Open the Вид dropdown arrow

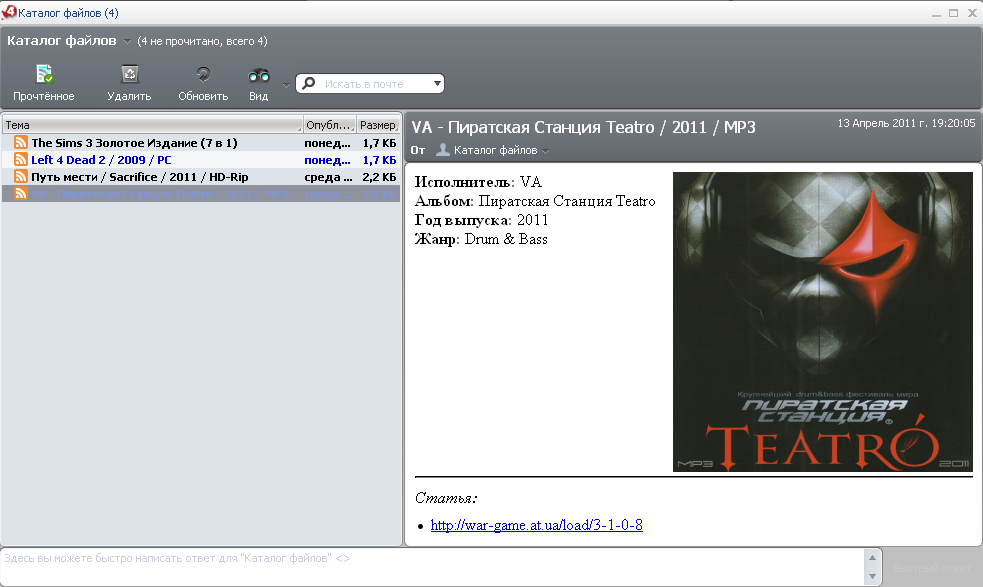tap(286, 84)
